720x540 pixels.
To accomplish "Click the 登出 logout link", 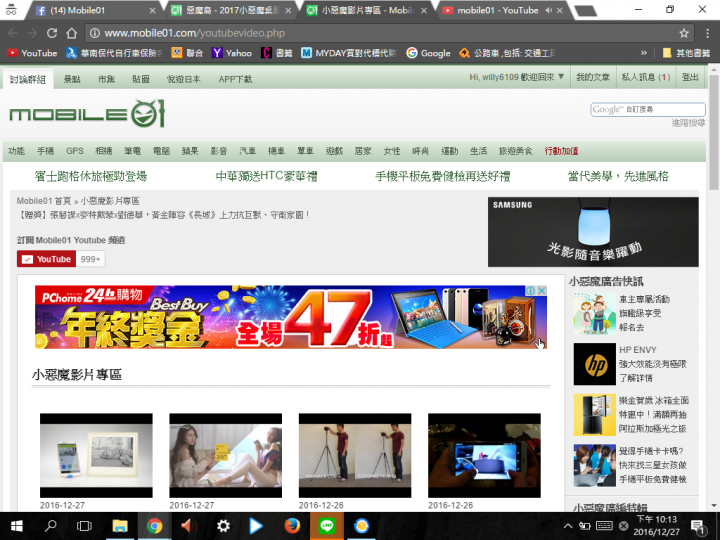I will click(690, 77).
